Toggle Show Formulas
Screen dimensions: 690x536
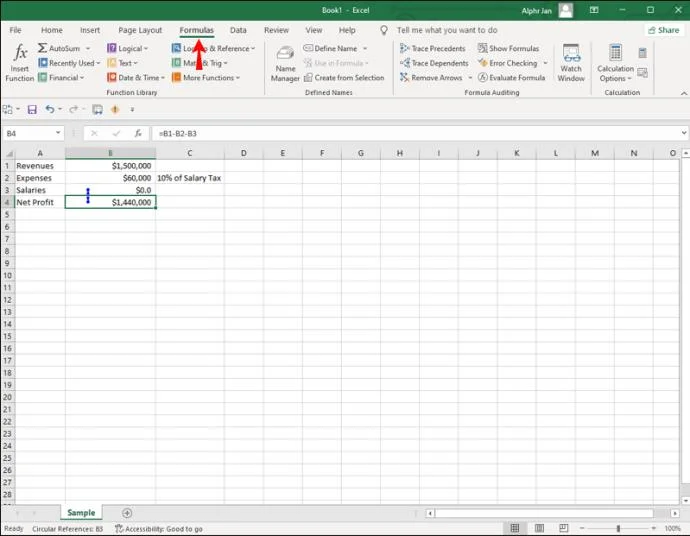pyautogui.click(x=509, y=48)
